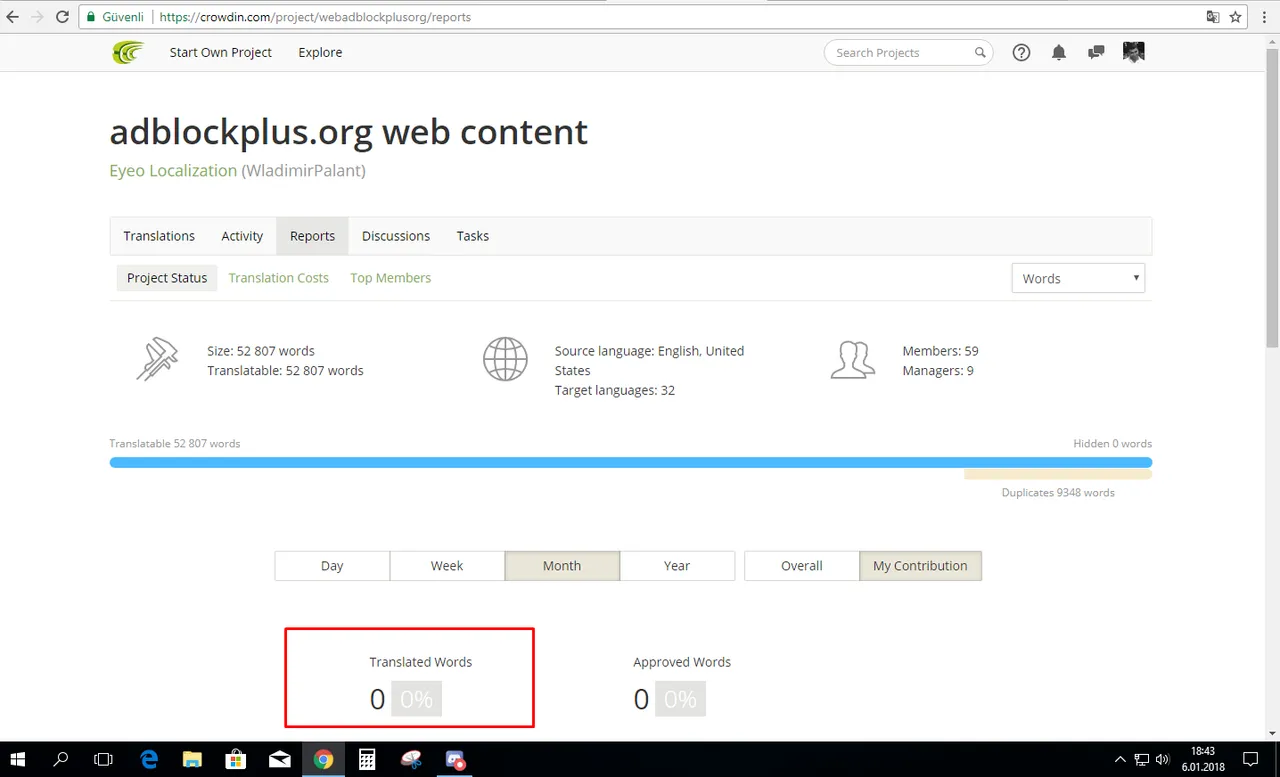Open the screen recorder taskbar app
Screen dimensions: 1280x777
(455, 759)
